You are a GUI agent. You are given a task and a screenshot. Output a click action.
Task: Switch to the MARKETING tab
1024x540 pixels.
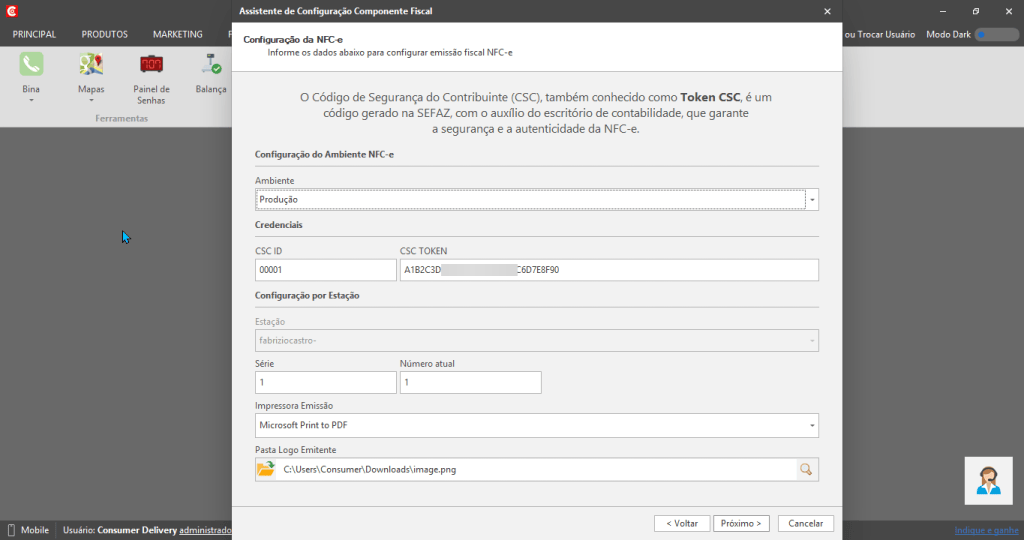[178, 35]
